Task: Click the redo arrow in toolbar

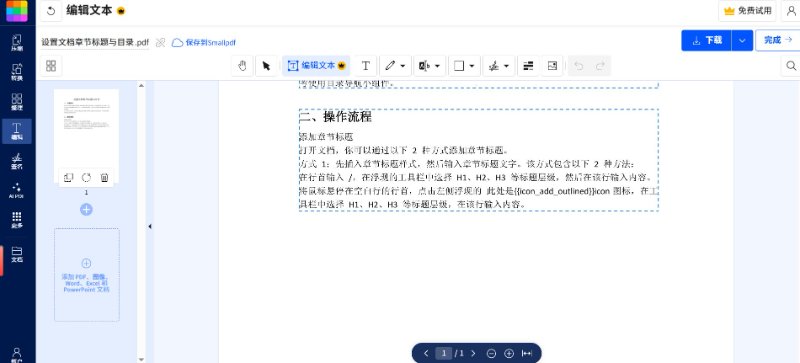Action: click(601, 66)
